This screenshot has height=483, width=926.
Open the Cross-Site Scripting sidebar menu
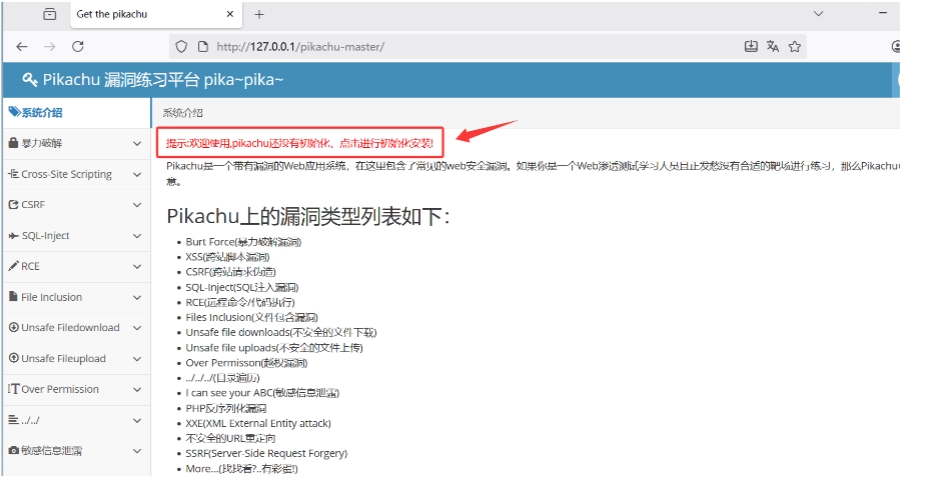tap(77, 174)
